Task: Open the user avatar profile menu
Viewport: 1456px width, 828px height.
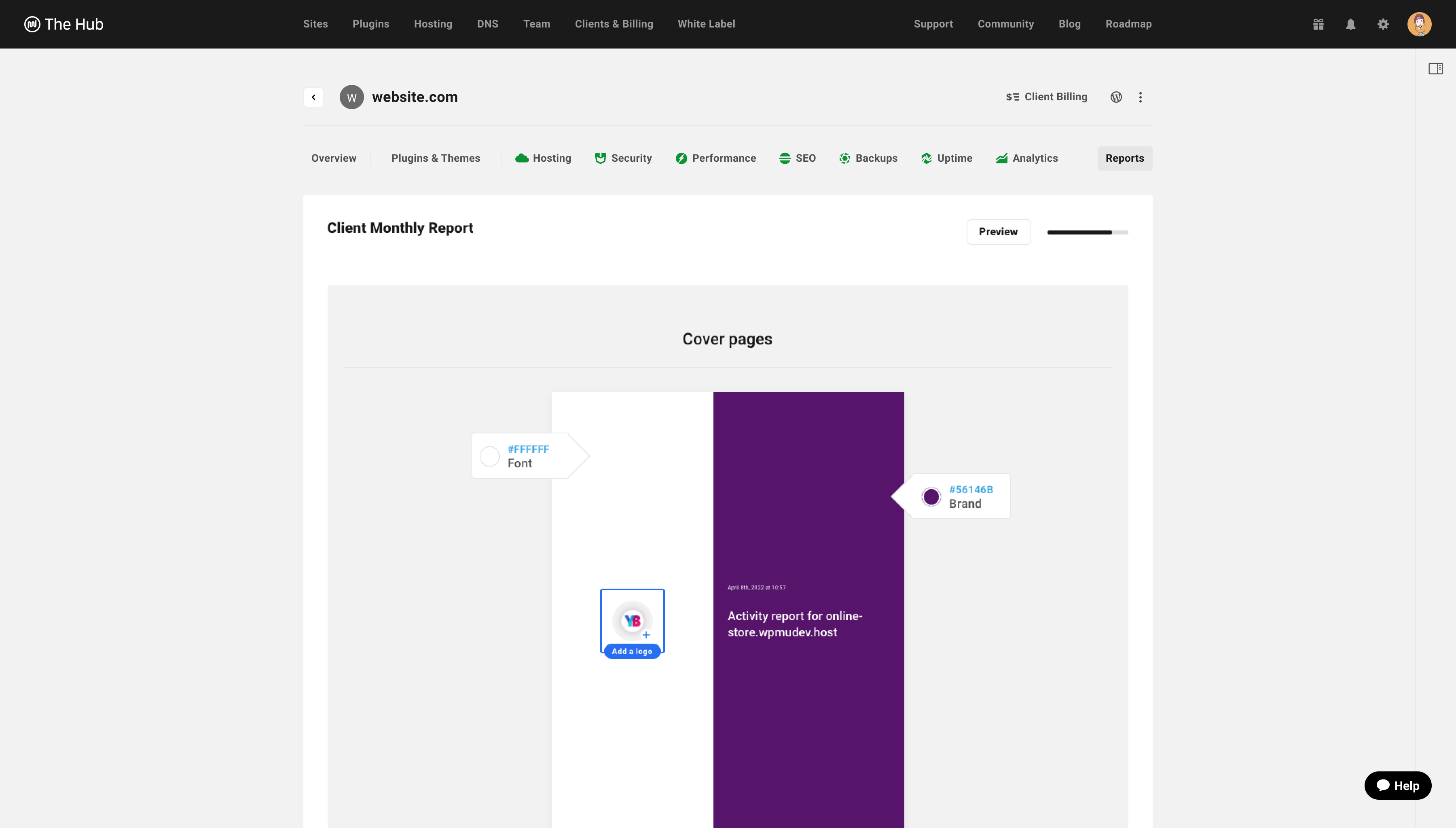Action: coord(1419,24)
